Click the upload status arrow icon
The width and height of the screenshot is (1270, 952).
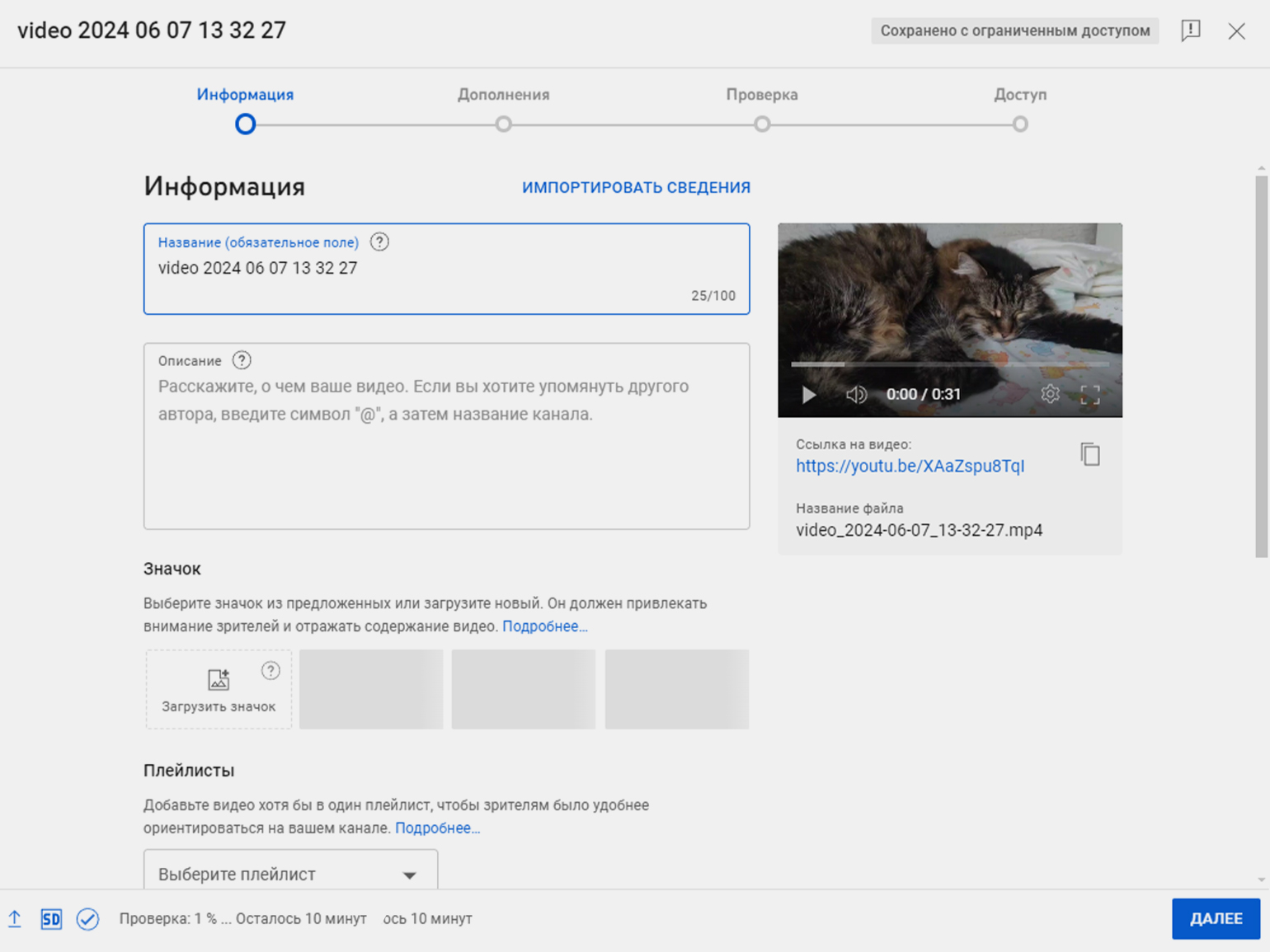pyautogui.click(x=15, y=918)
